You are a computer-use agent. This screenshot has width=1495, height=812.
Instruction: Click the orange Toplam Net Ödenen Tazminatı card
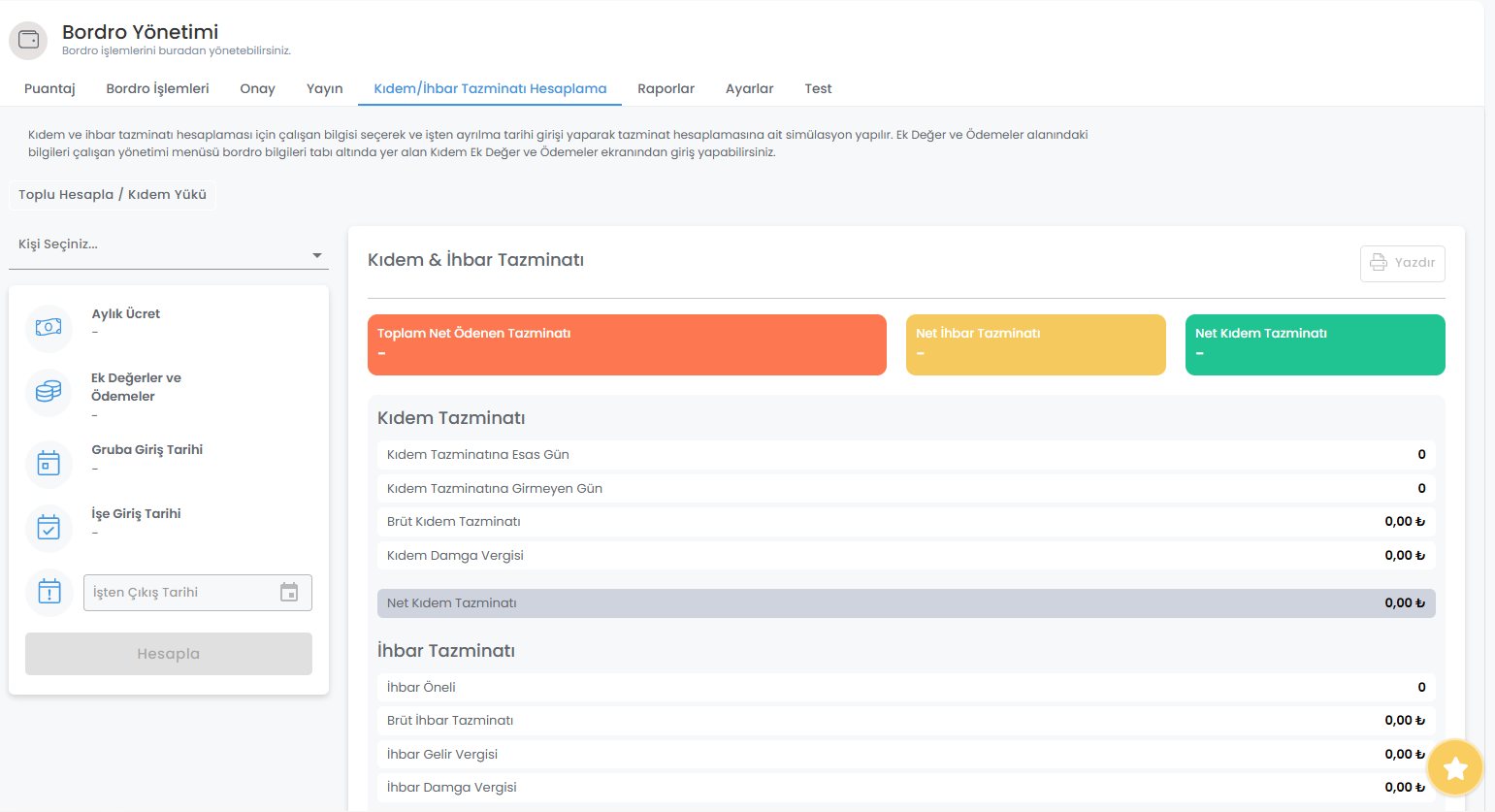627,344
